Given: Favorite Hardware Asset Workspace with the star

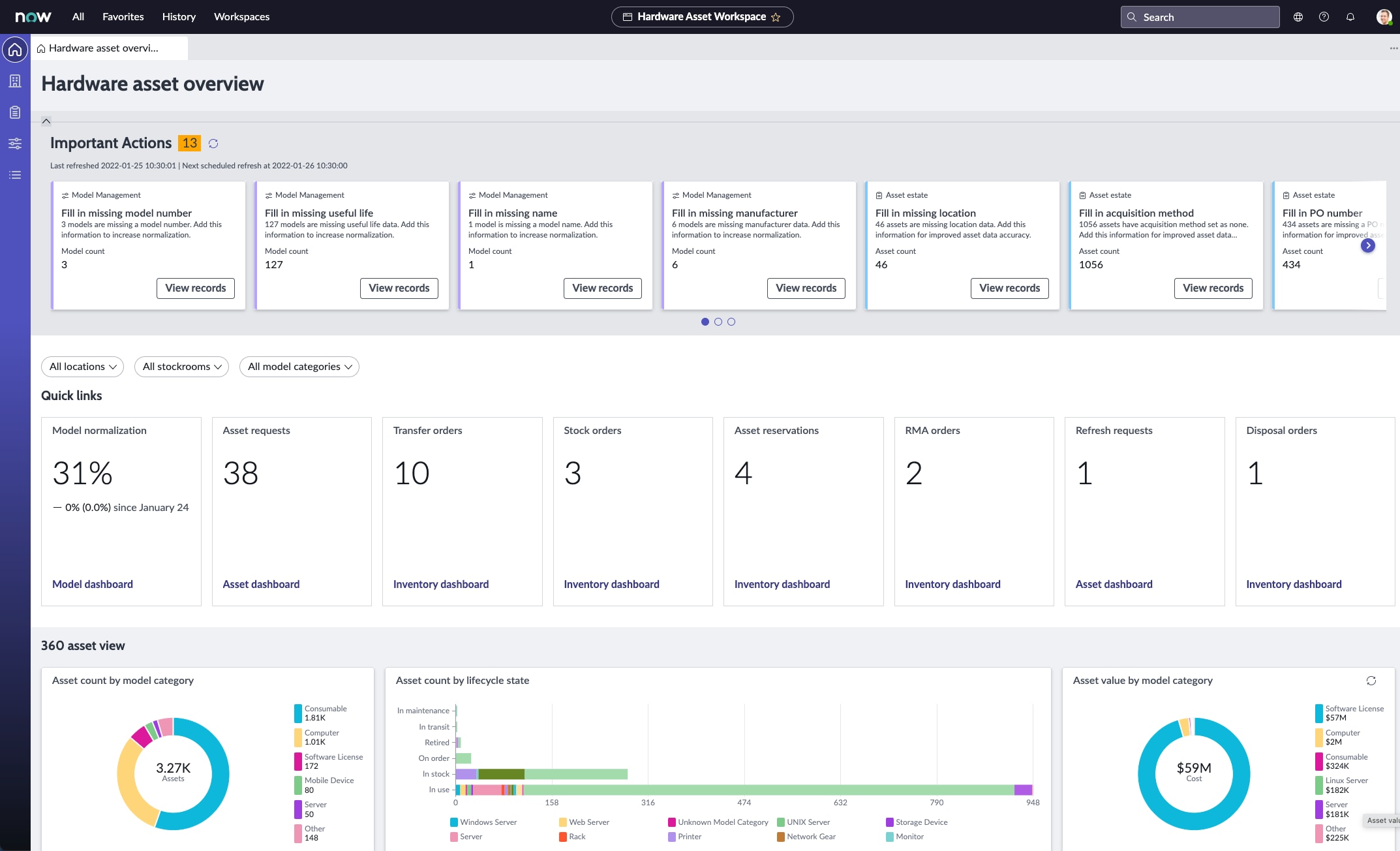Looking at the screenshot, I should click(x=776, y=17).
